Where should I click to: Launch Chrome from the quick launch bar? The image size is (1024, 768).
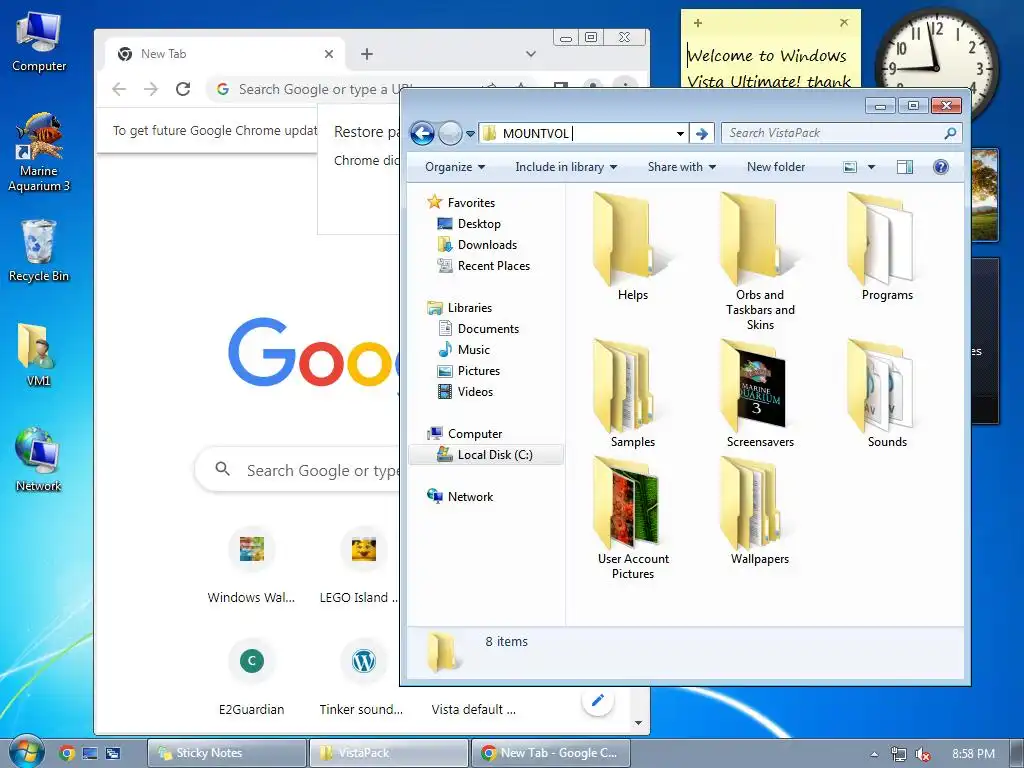pos(67,754)
